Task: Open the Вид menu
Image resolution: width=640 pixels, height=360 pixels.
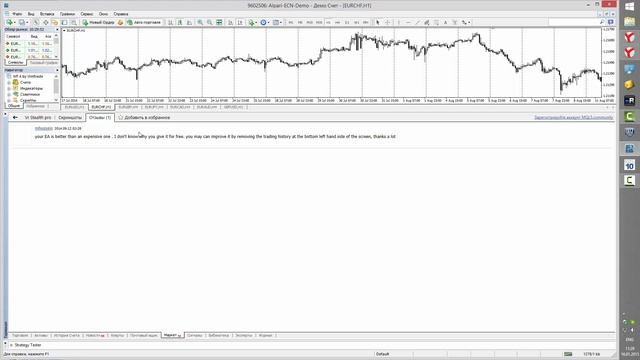Action: coord(31,14)
